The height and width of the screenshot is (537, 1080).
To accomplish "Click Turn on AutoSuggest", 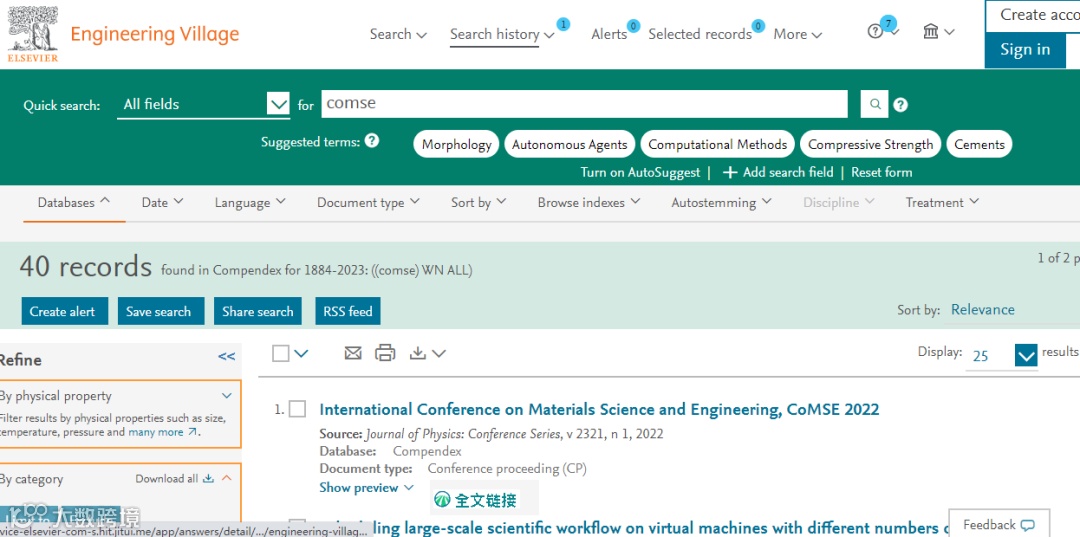I will tap(640, 172).
